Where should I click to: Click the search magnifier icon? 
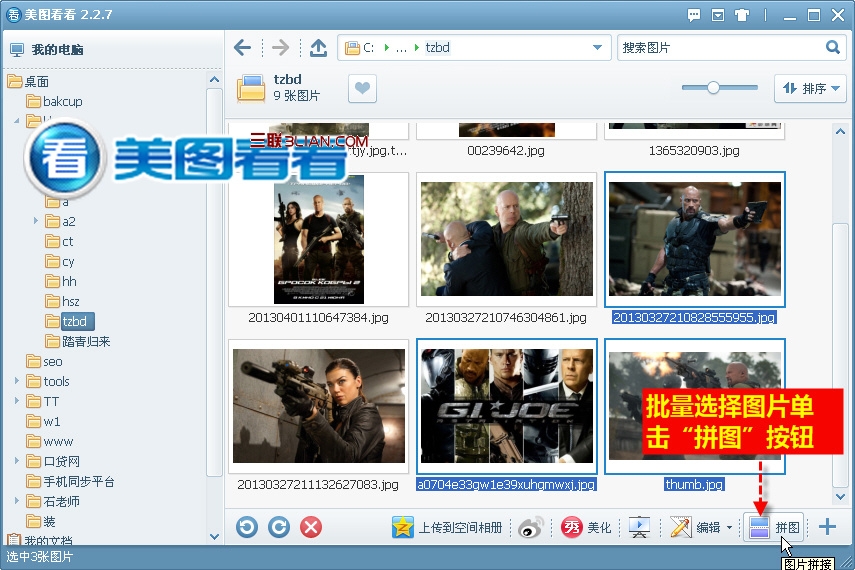[833, 47]
